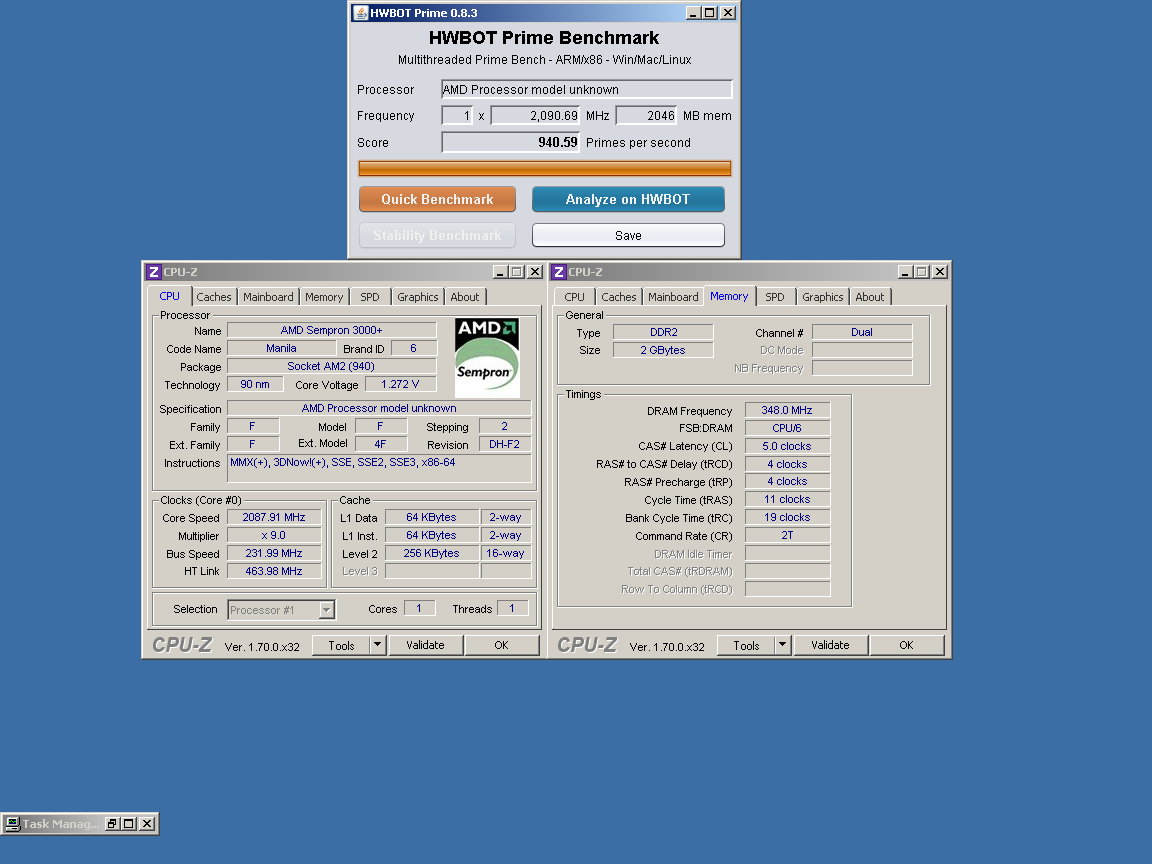Click OK in right CPU-Z
Screen dimensions: 1152x864
(907, 645)
